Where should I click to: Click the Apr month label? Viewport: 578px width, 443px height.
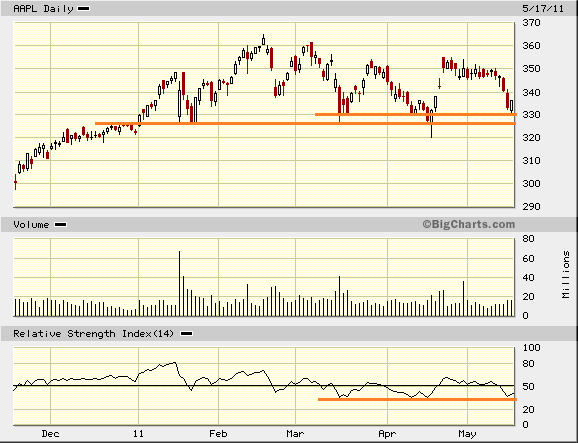387,434
